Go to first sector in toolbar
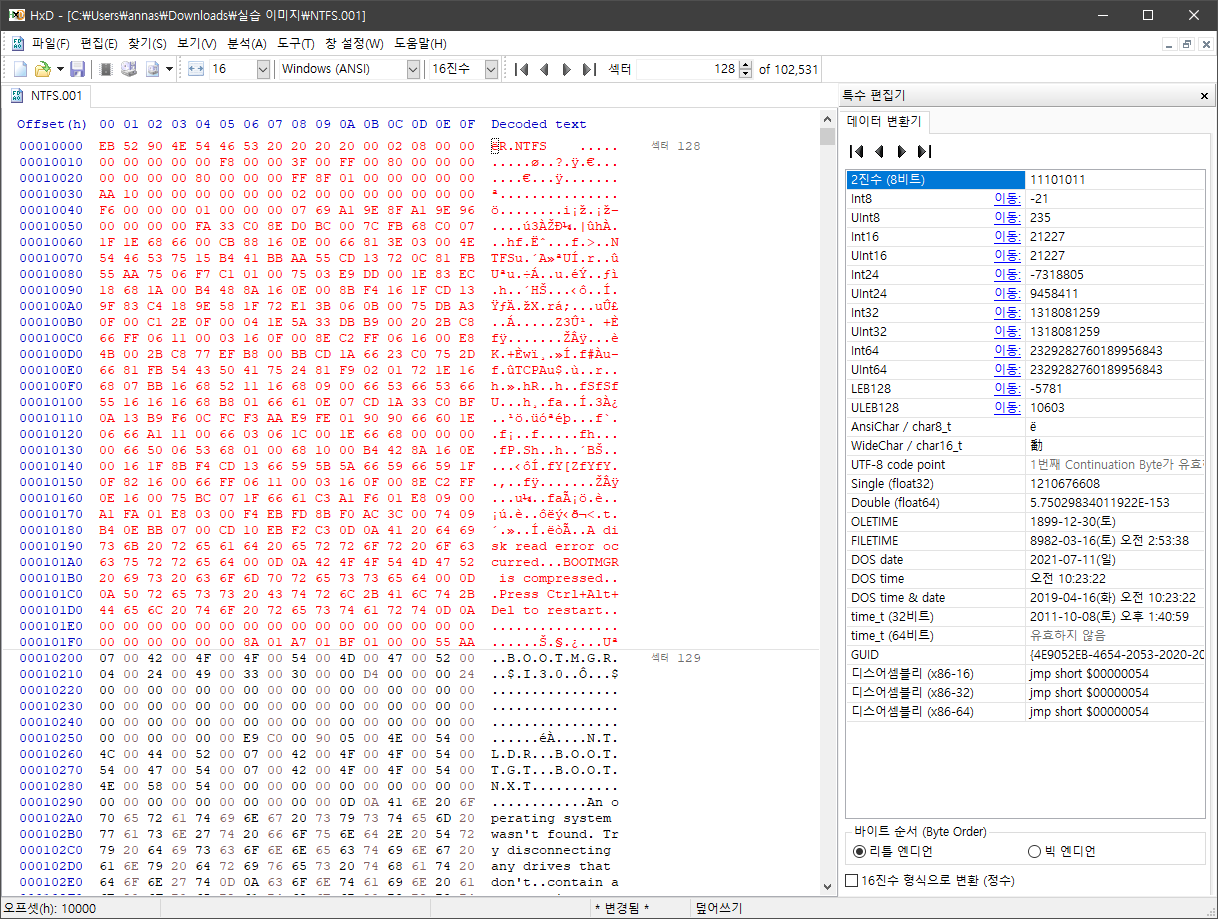 coord(521,69)
